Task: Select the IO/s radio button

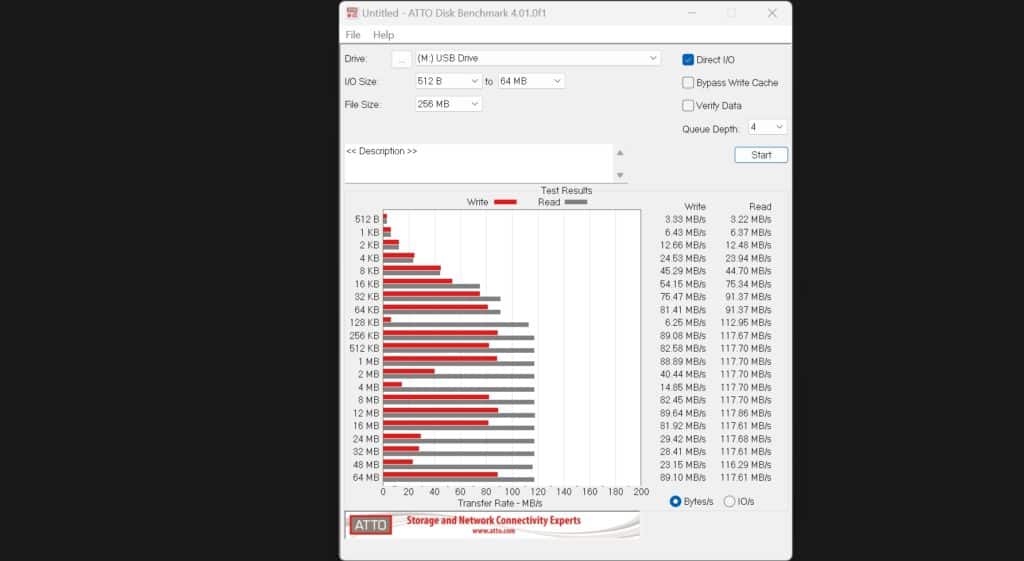Action: (x=729, y=502)
